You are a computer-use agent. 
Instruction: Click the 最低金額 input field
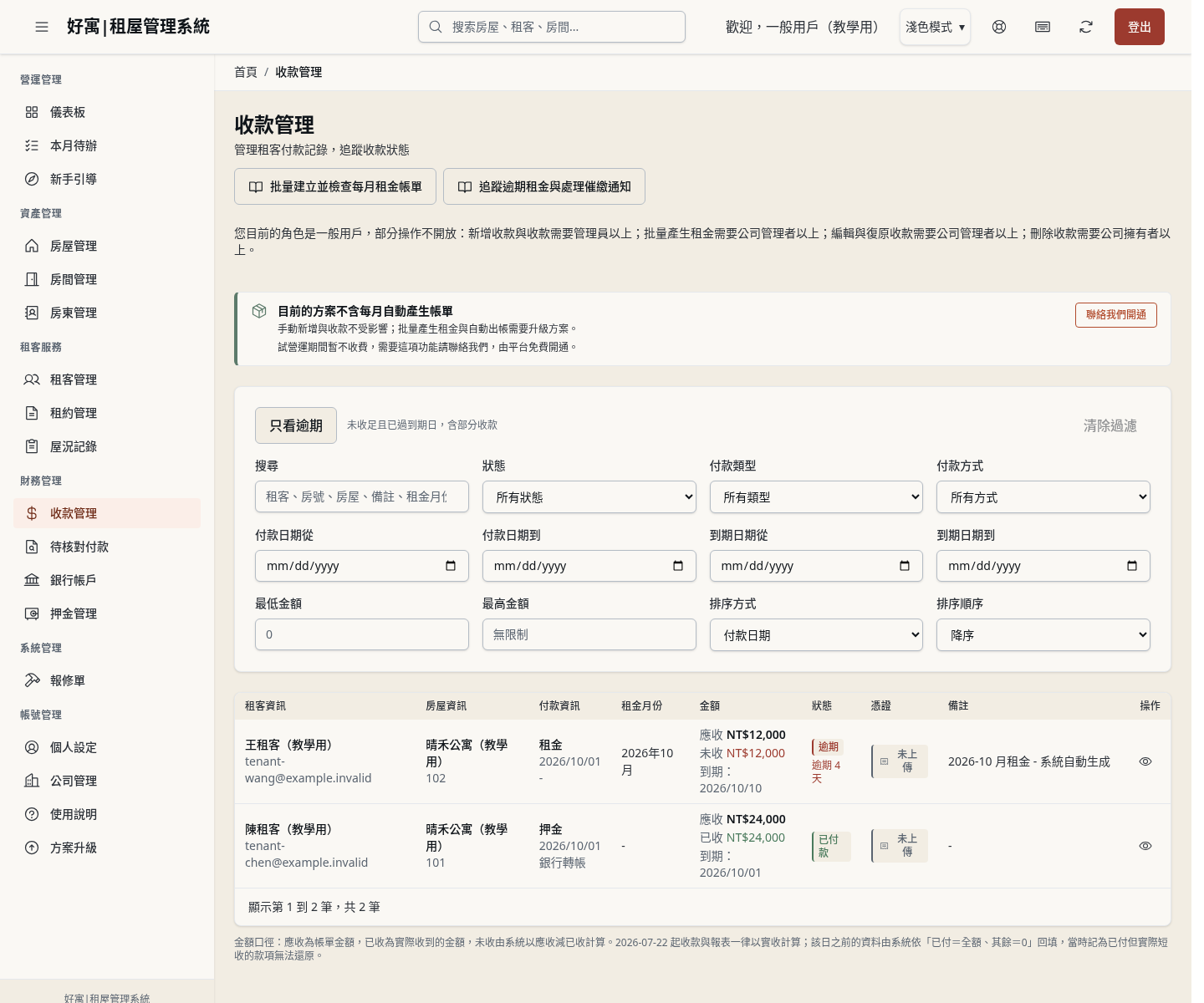tap(362, 634)
